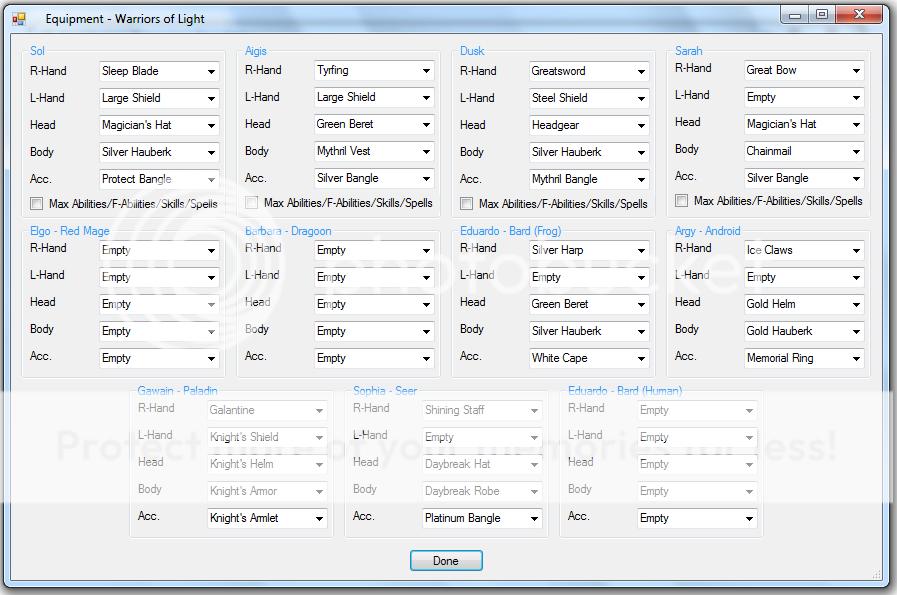The image size is (897, 595).
Task: Toggle Dusk's Max Abilities checkbox
Action: (467, 204)
